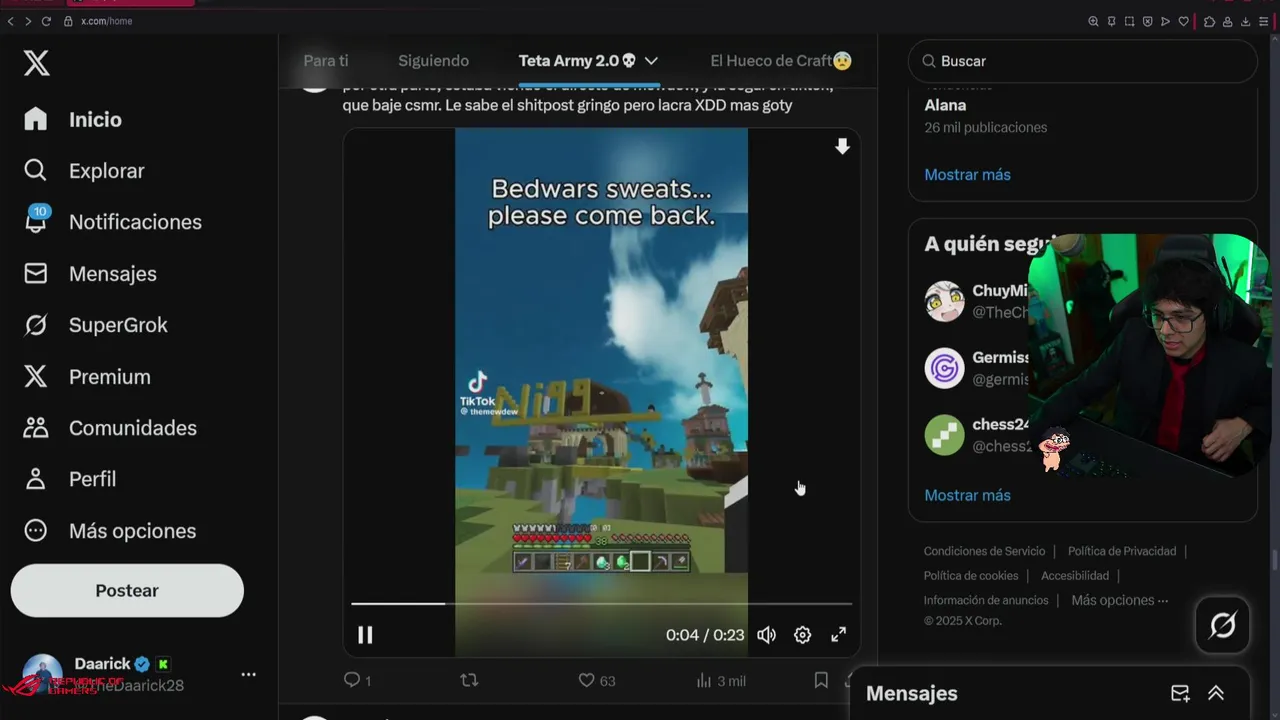This screenshot has height=720, width=1280.
Task: Seek on the video progress bar
Action: pos(601,604)
